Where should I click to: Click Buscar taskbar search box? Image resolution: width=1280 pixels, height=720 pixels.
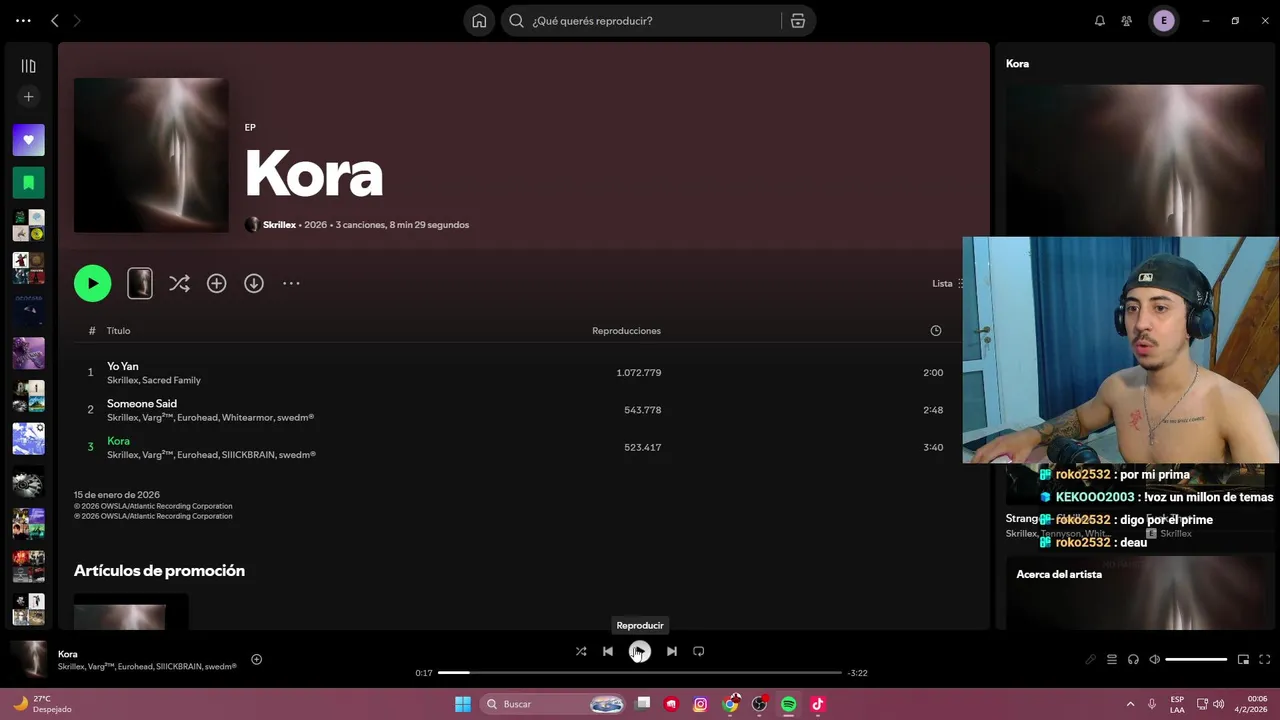coord(555,704)
